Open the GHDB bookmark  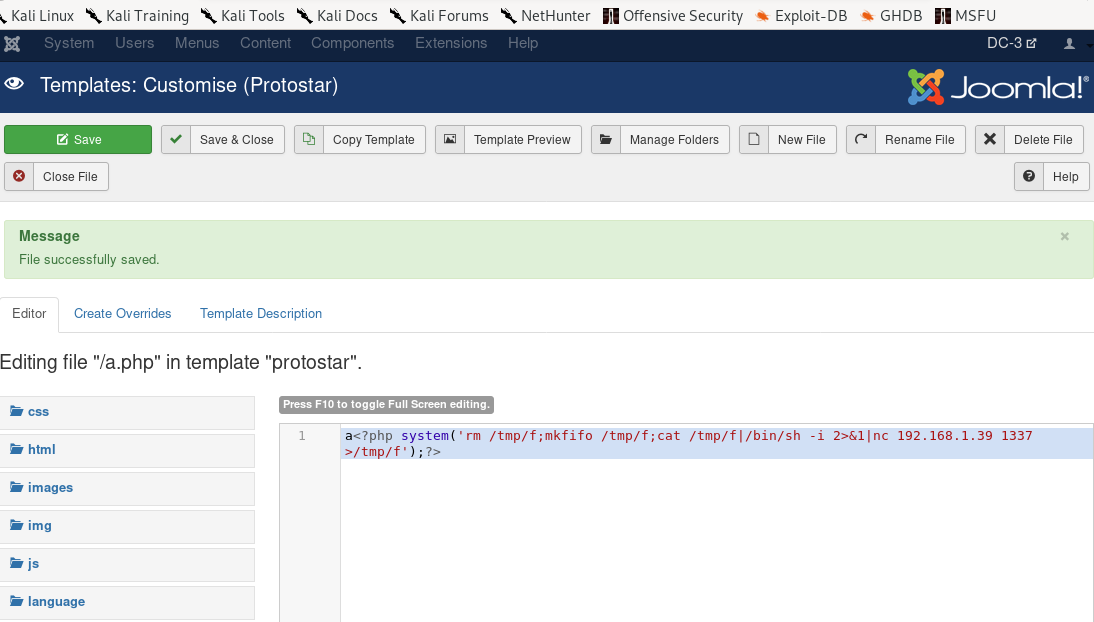coord(892,15)
